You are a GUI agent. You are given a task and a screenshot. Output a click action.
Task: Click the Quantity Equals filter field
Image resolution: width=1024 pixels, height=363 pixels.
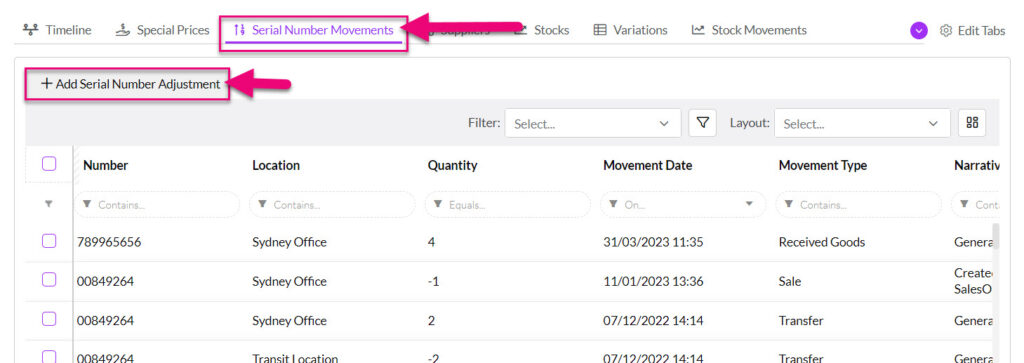coord(507,204)
